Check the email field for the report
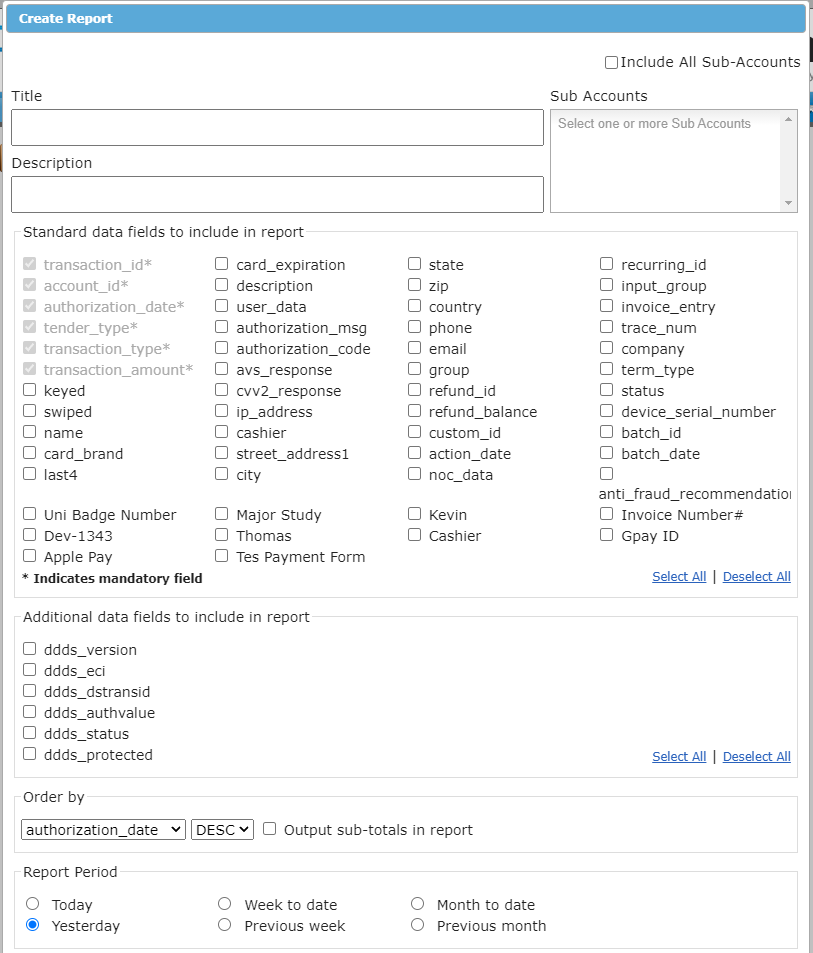Viewport: 813px width, 953px height. tap(414, 348)
